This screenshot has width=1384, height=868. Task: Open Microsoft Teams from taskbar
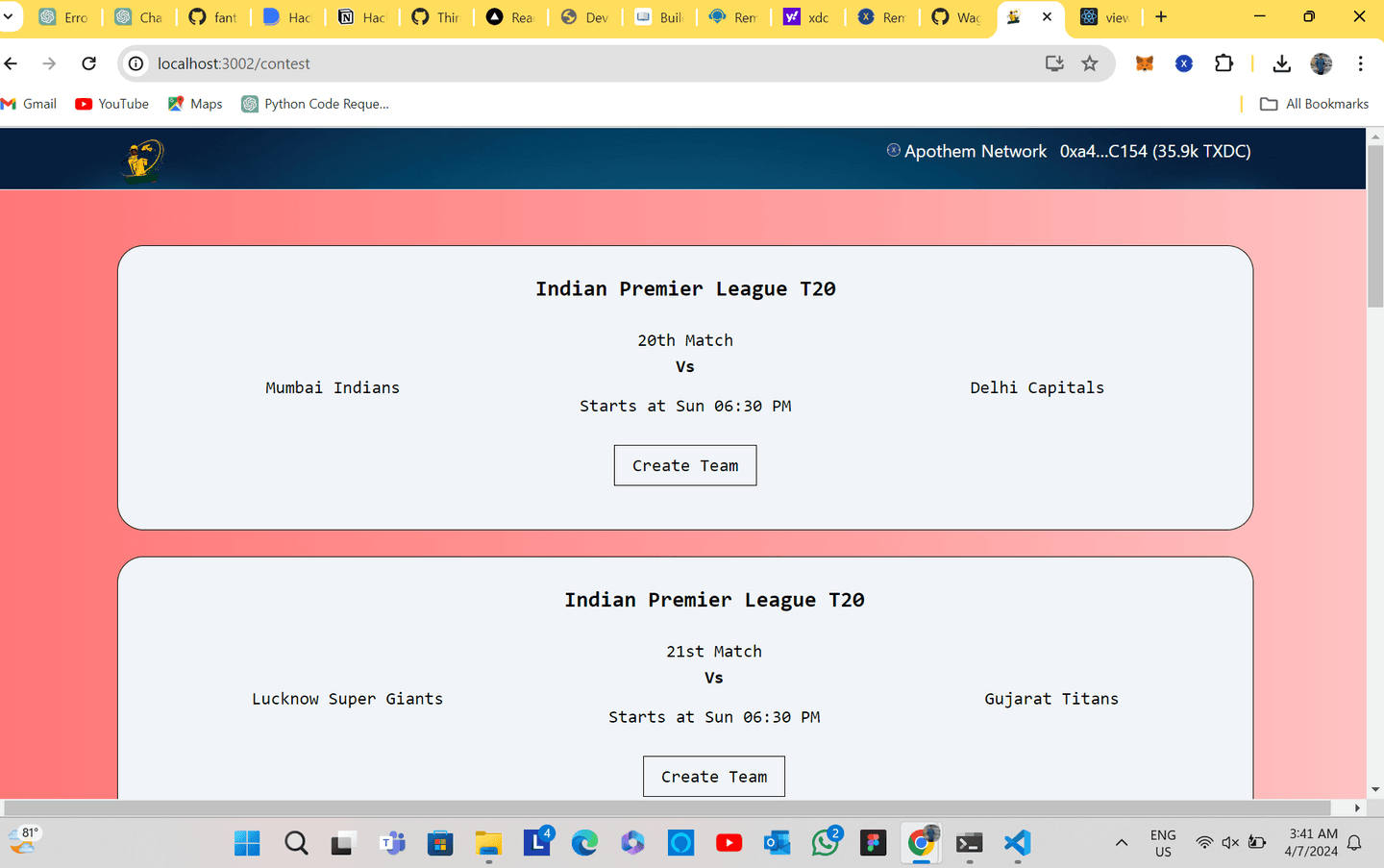pos(392,843)
